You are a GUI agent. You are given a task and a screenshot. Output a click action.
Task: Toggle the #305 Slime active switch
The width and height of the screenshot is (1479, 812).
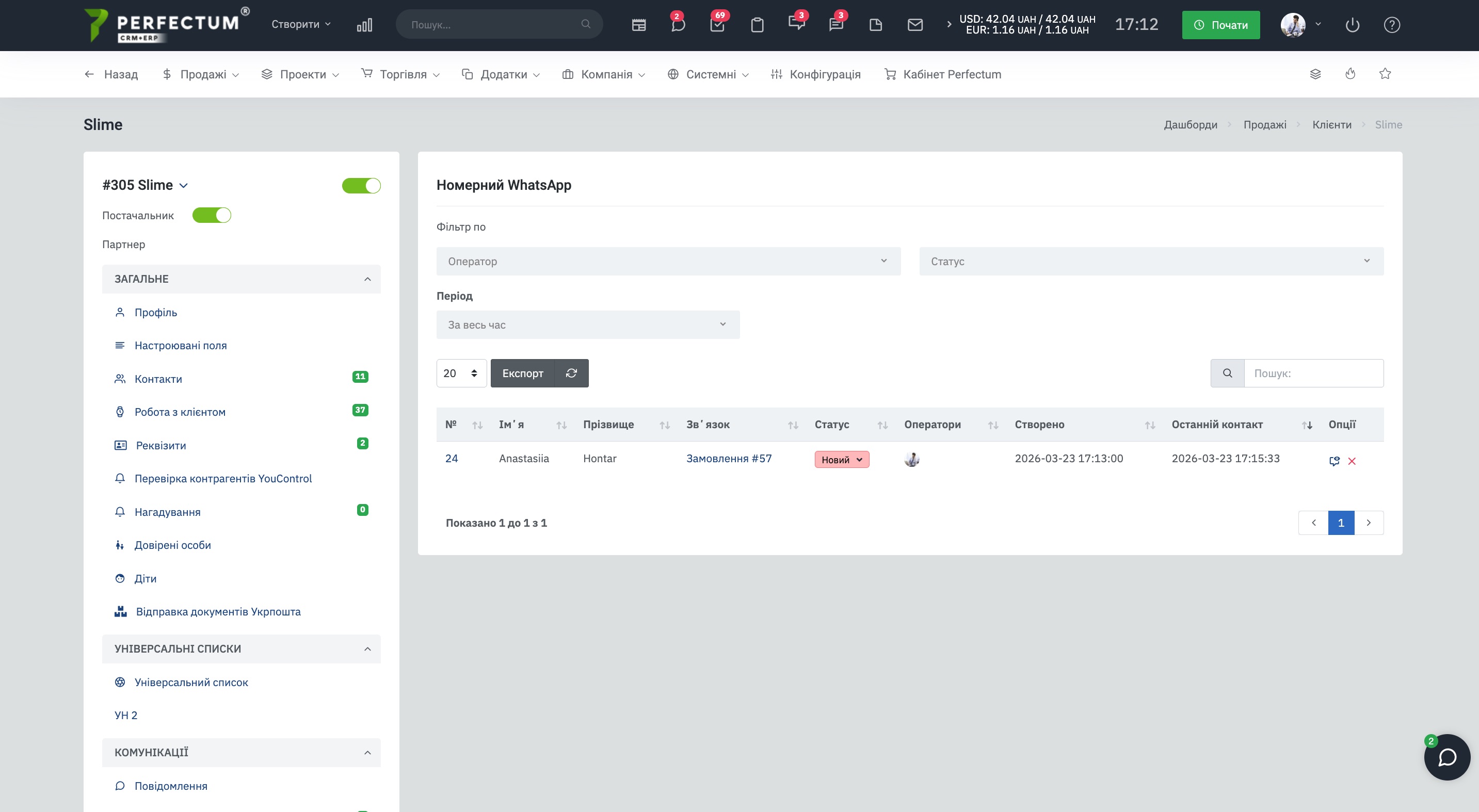(361, 185)
